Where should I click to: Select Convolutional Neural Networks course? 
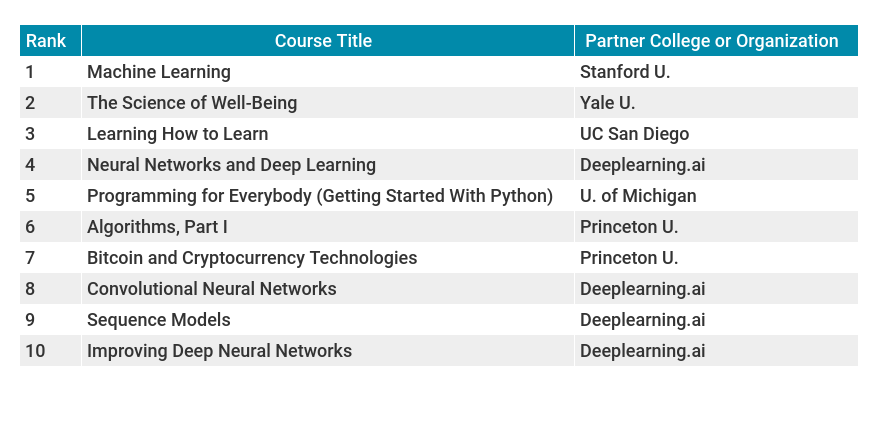211,289
